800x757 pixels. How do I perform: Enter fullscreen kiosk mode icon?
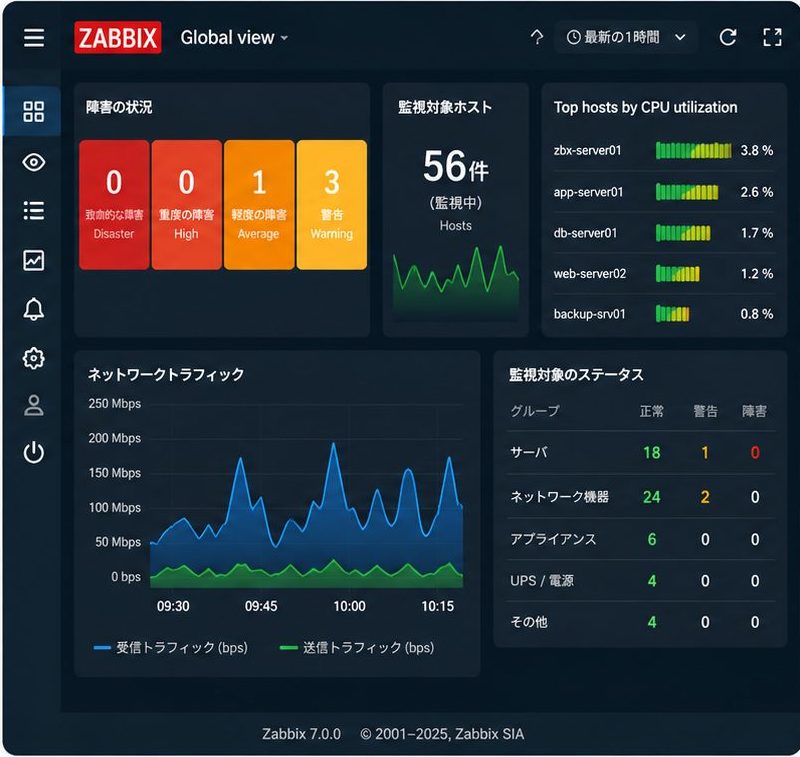click(x=772, y=37)
